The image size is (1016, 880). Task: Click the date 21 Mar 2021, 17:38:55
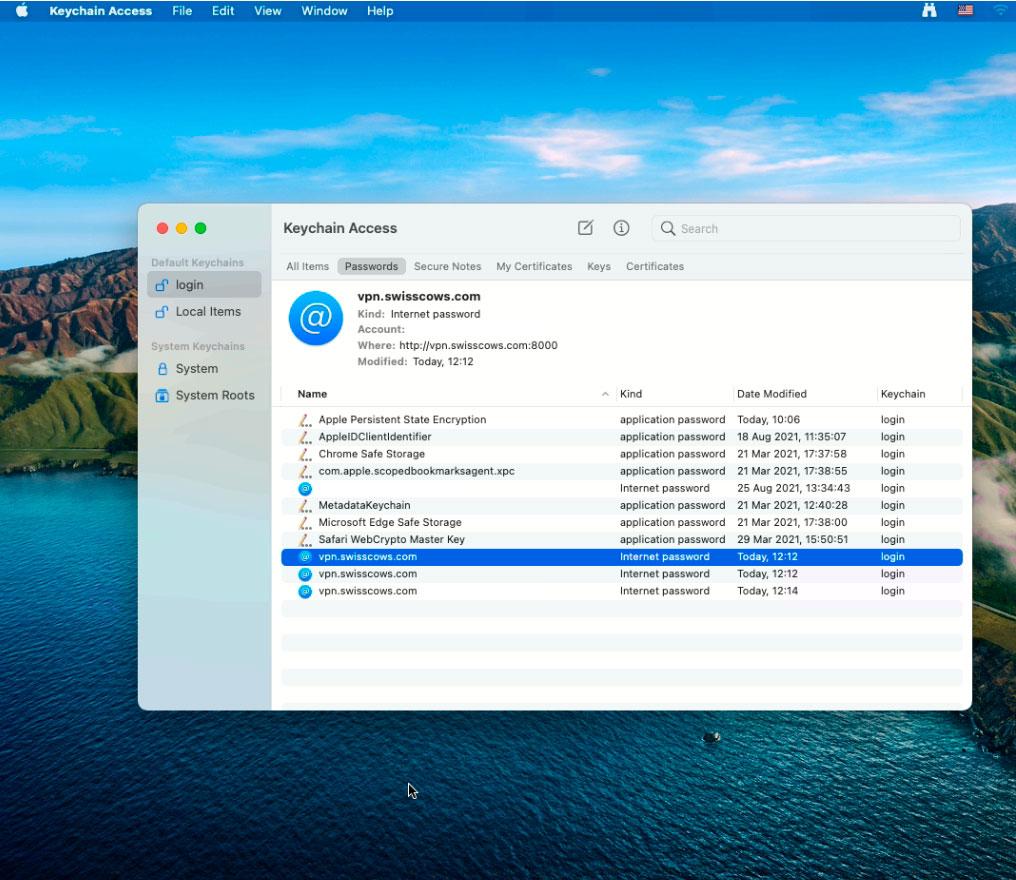pos(792,471)
